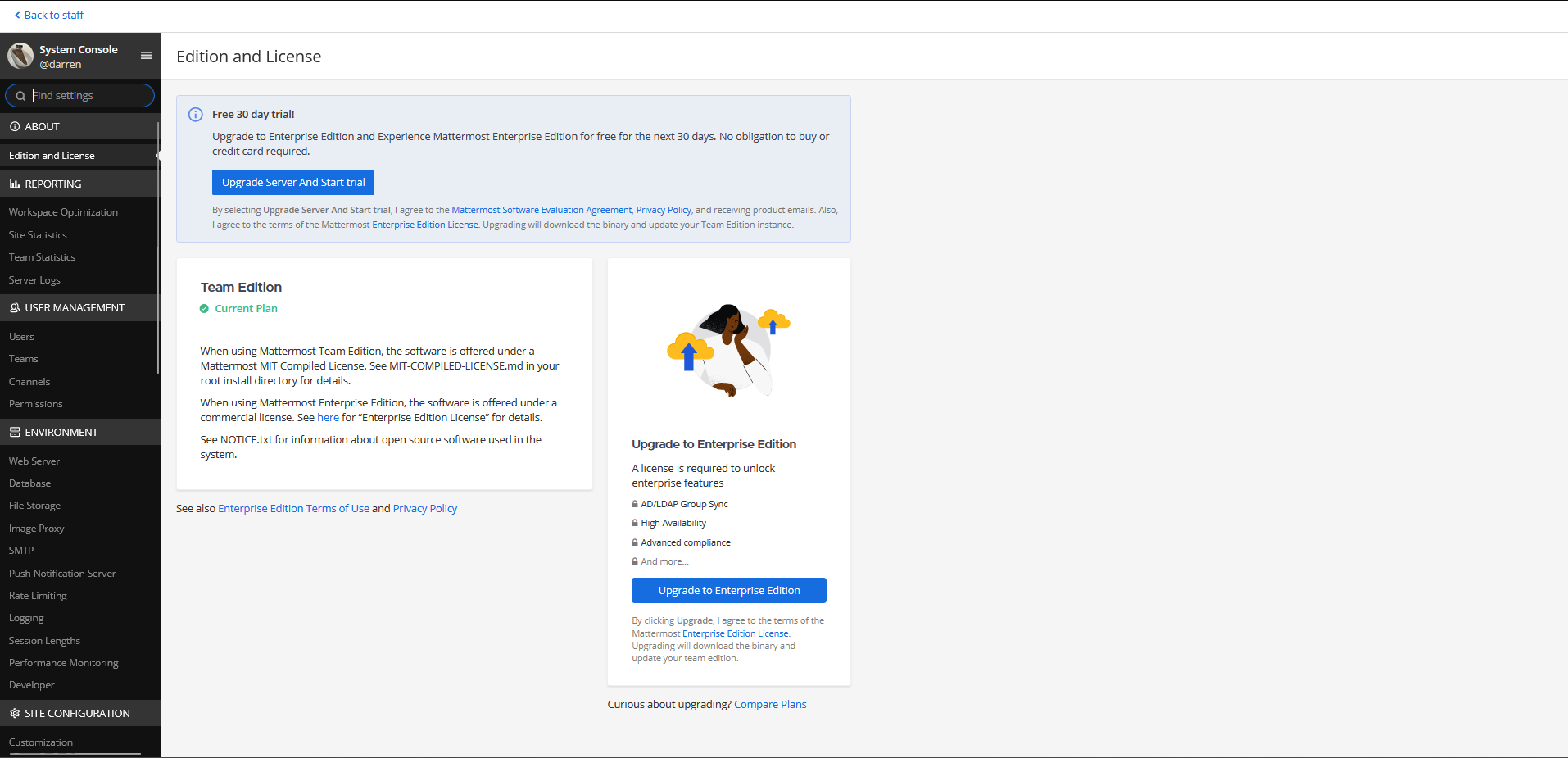Click Enterprise Edition Terms of Use link
The height and width of the screenshot is (758, 1568).
coord(293,509)
